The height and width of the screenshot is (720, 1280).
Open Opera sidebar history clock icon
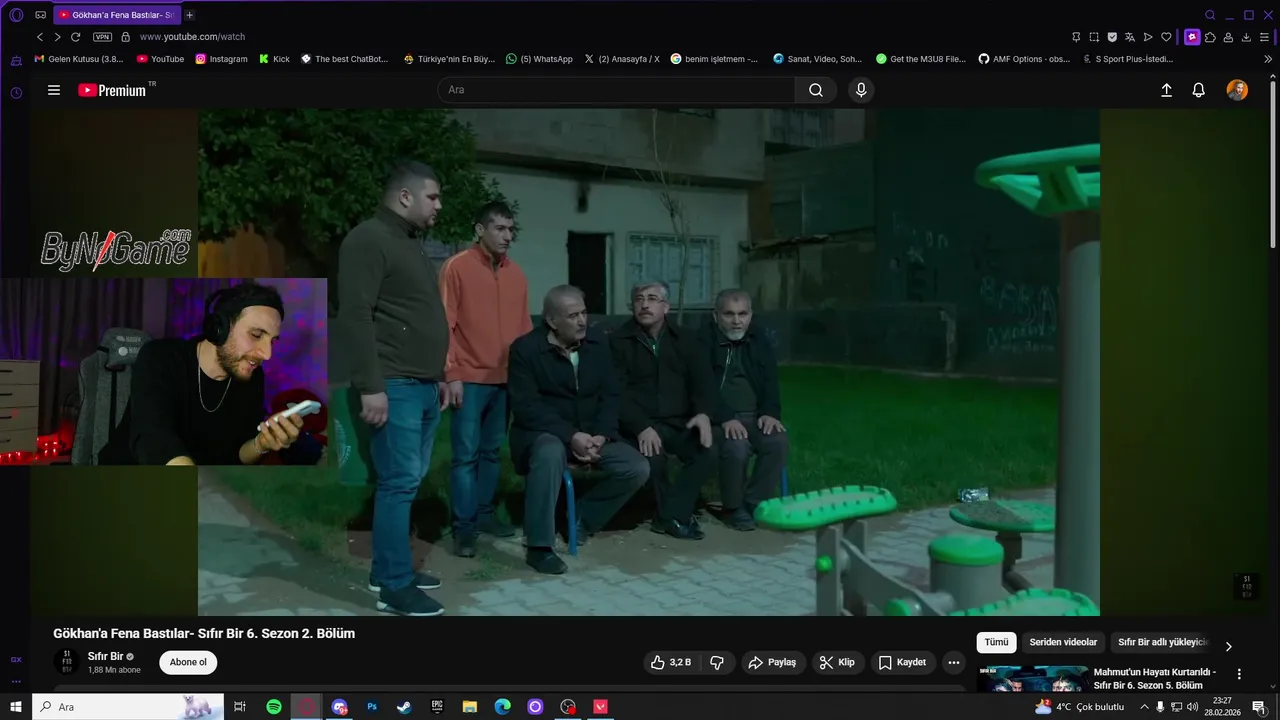16,93
